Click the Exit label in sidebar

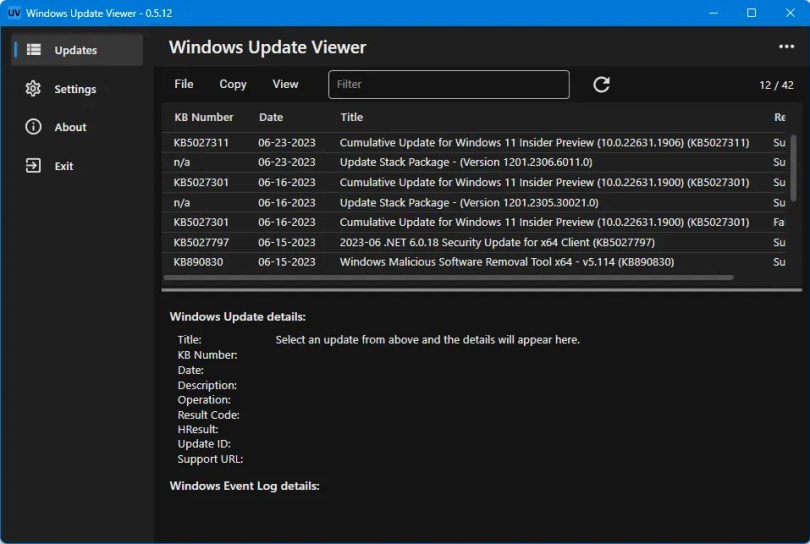point(64,166)
